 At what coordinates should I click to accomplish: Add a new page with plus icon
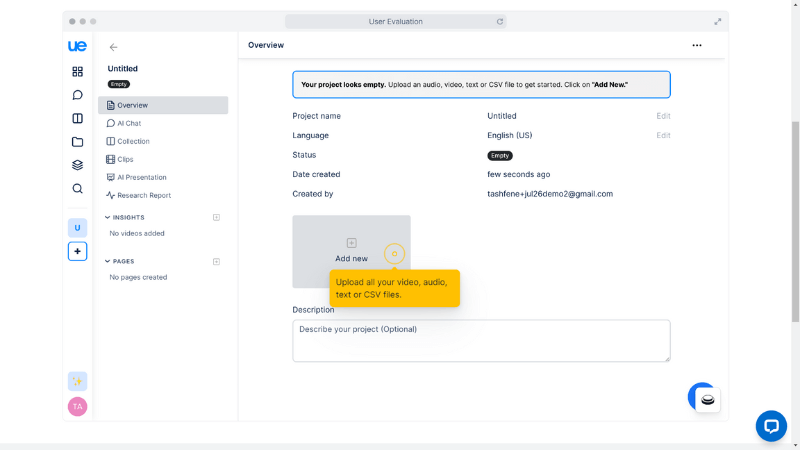pyautogui.click(x=216, y=261)
